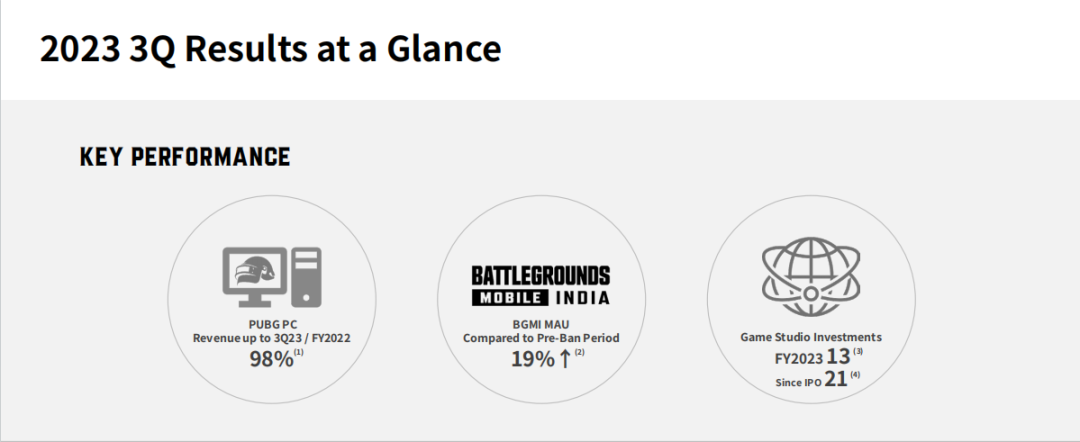Click footnote marker (2) after the arrow
Viewport: 1080px width, 442px height.
tap(579, 352)
